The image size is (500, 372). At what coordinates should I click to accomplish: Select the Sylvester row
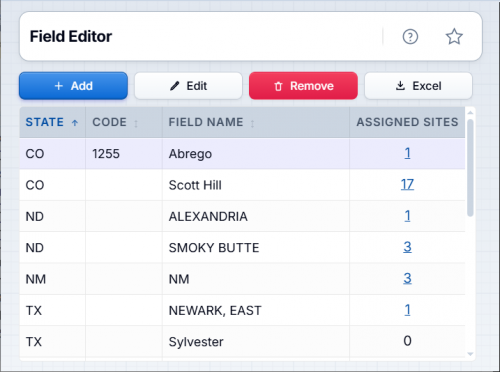pyautogui.click(x=242, y=342)
